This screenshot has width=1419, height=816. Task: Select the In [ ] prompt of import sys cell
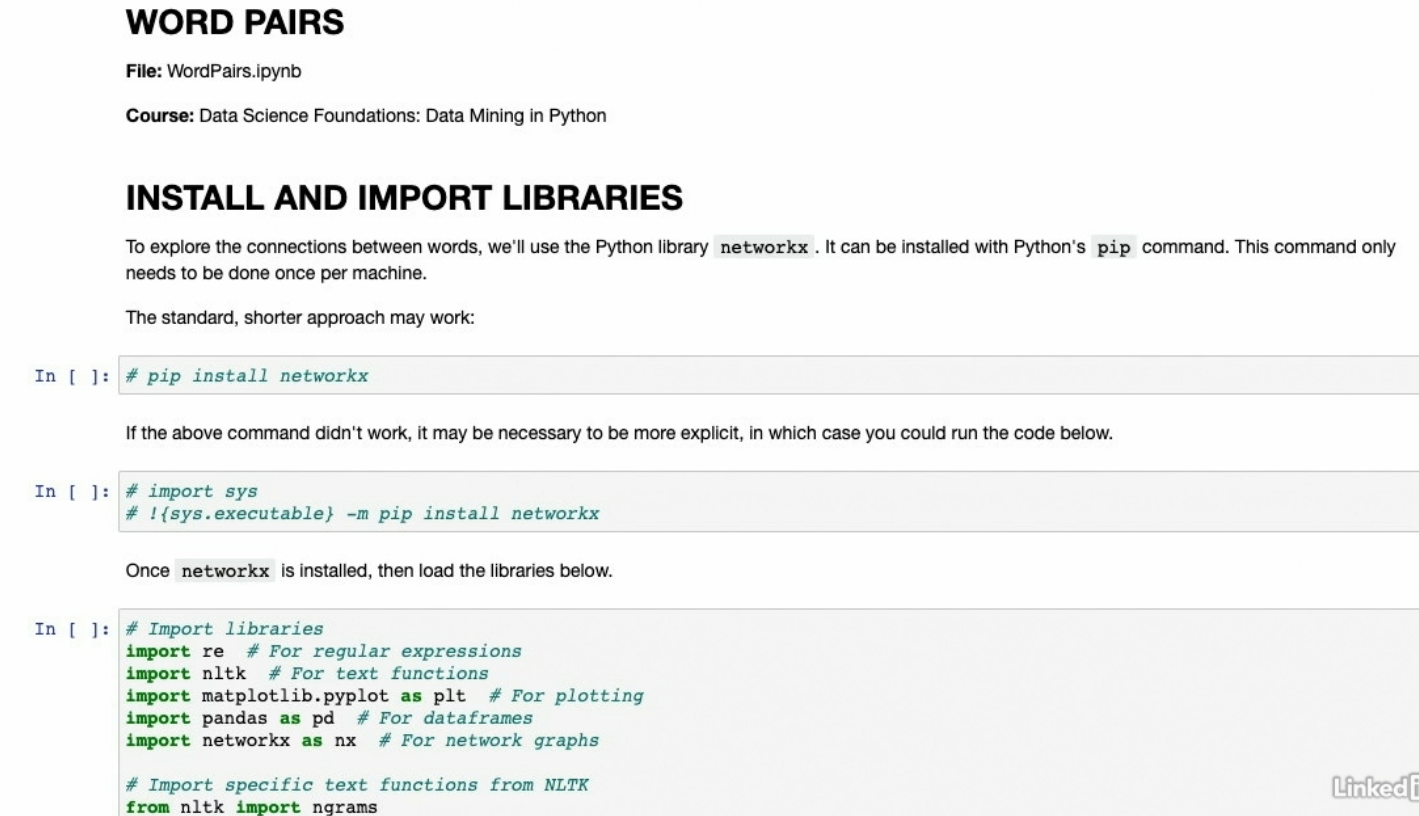pos(72,491)
